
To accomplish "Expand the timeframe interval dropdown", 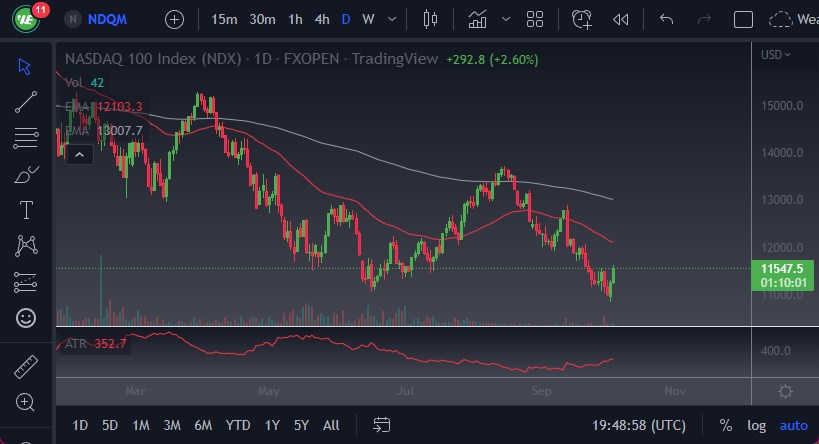I will click(392, 20).
